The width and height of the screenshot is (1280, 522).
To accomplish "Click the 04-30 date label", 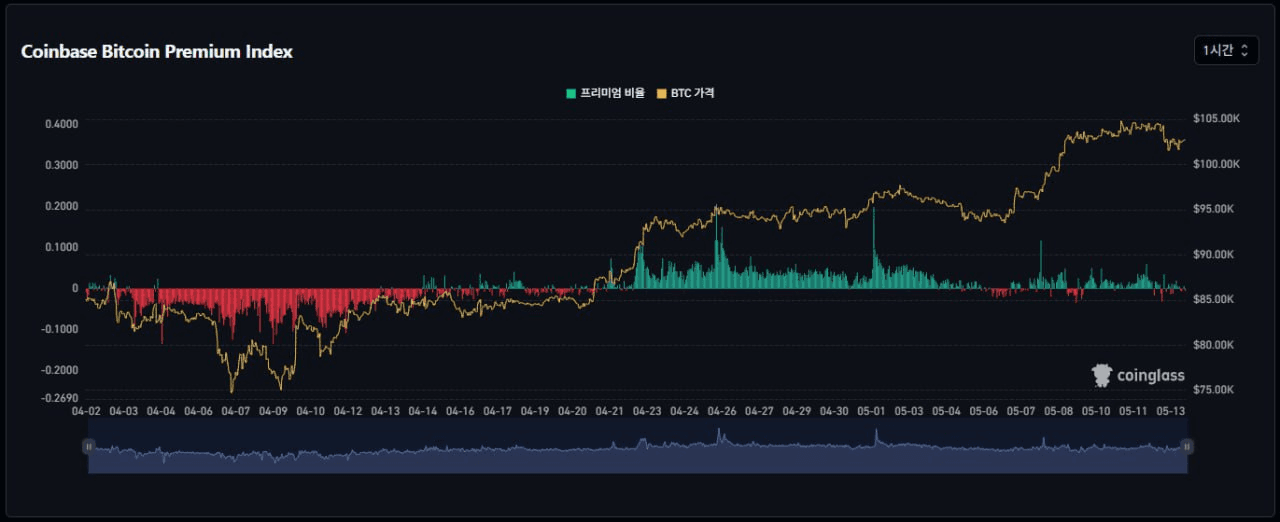I will pyautogui.click(x=834, y=411).
